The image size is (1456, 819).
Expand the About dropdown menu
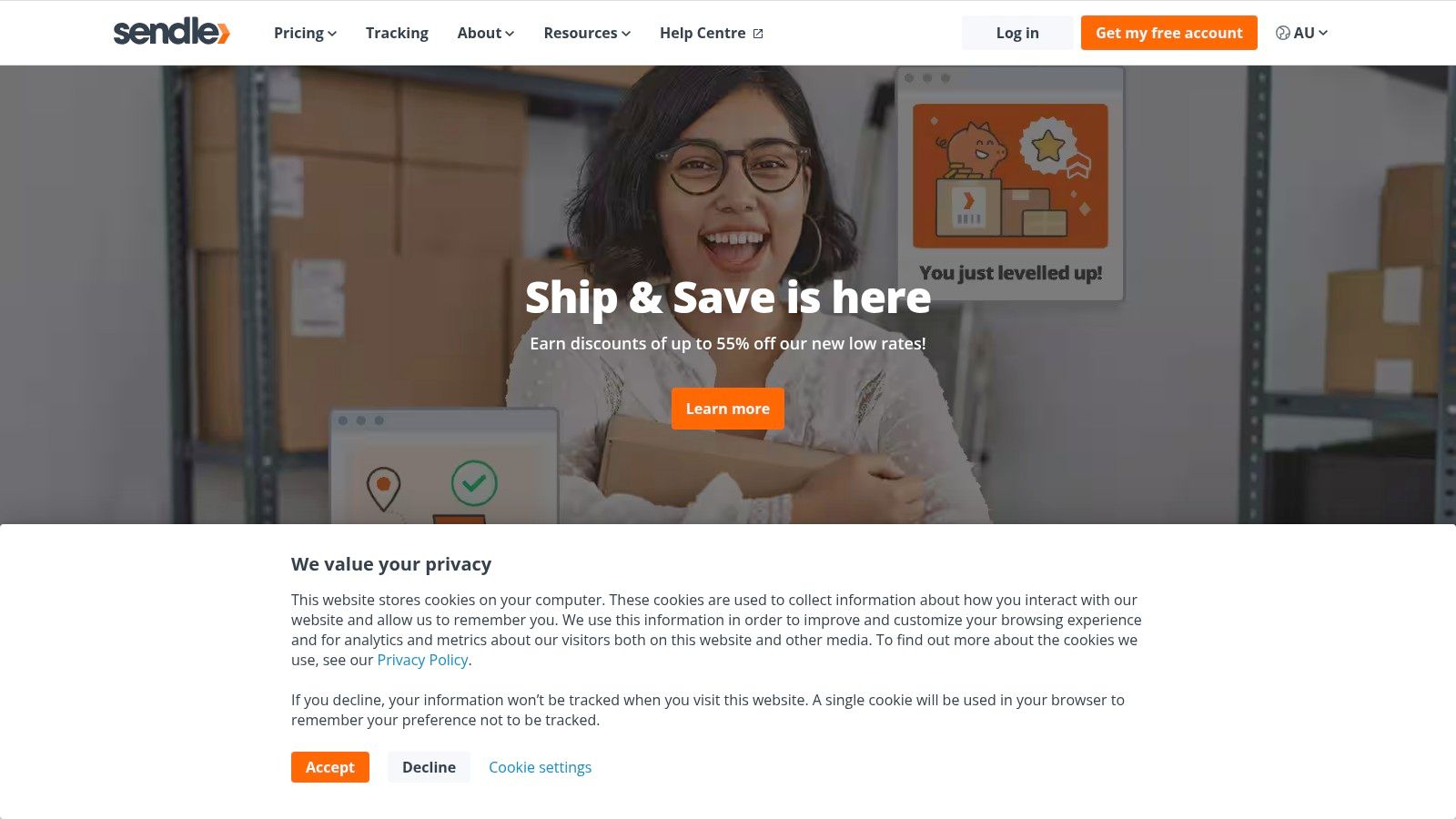click(486, 33)
